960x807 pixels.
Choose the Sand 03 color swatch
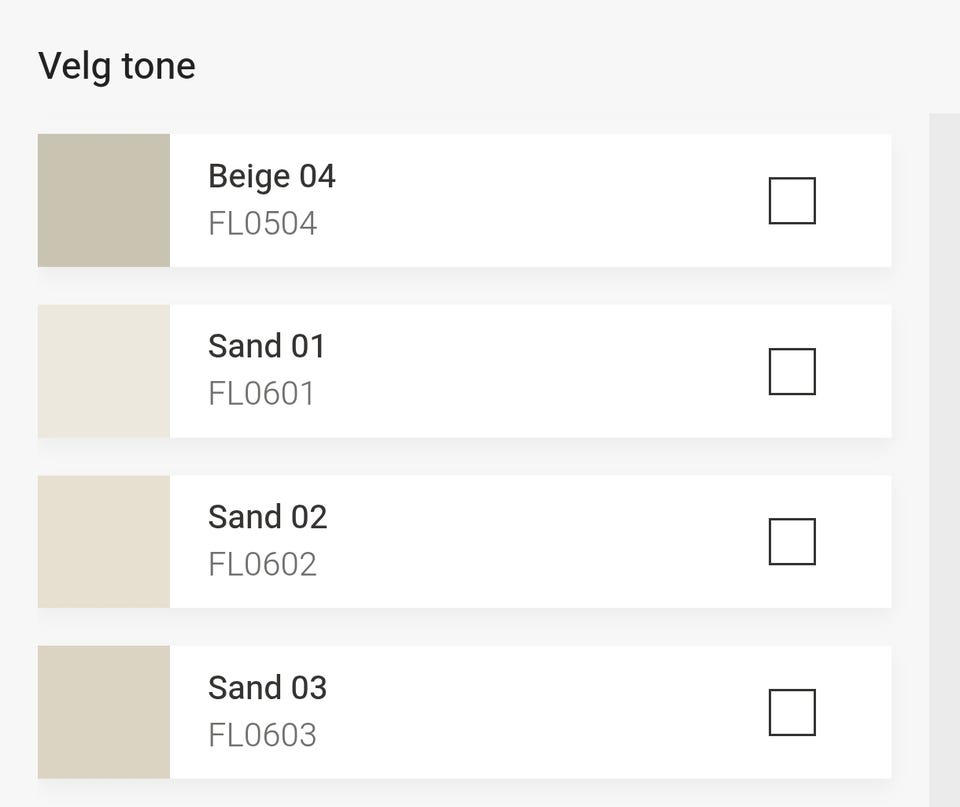coord(104,713)
